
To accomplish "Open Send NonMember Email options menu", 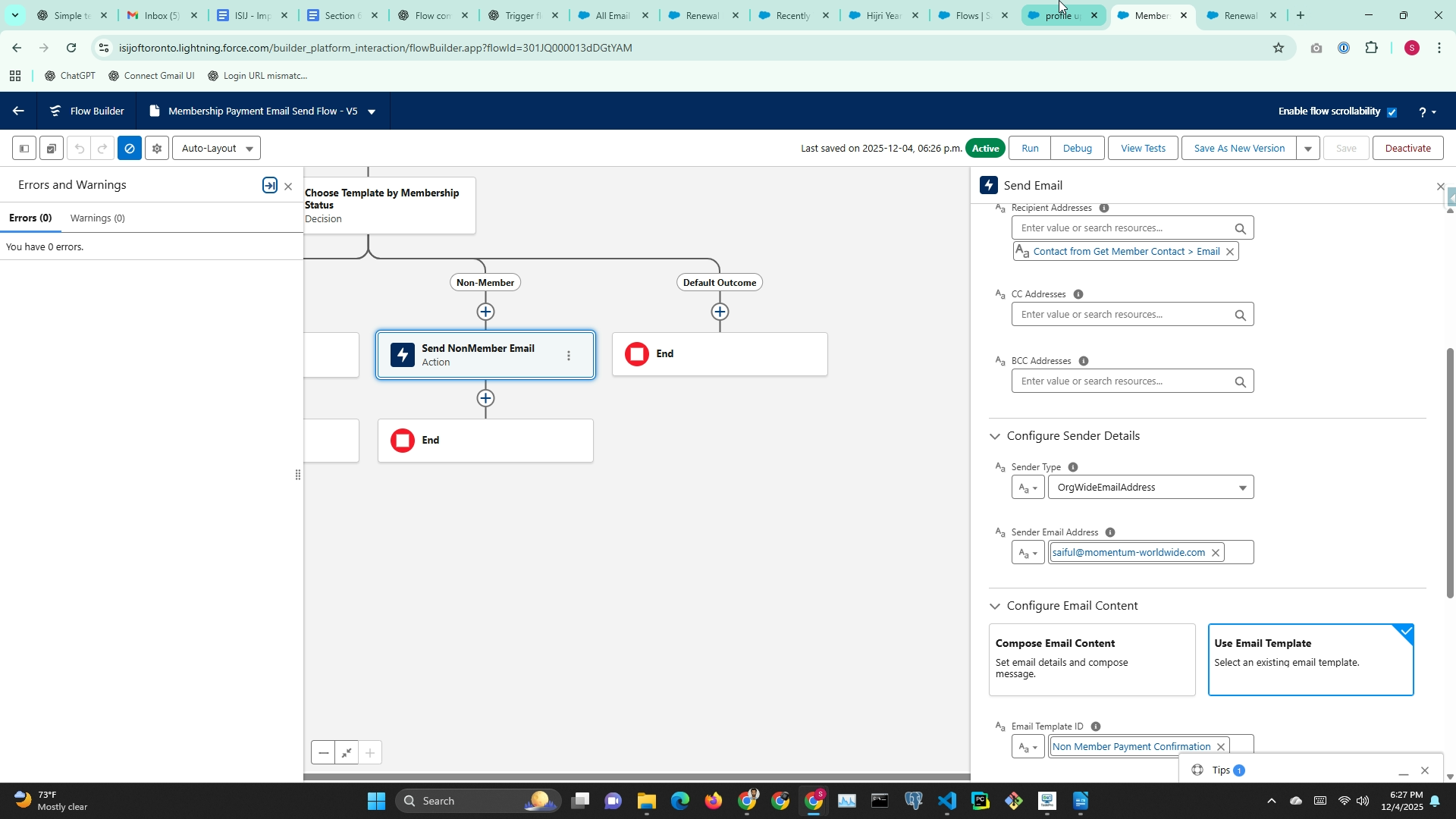I will point(569,356).
